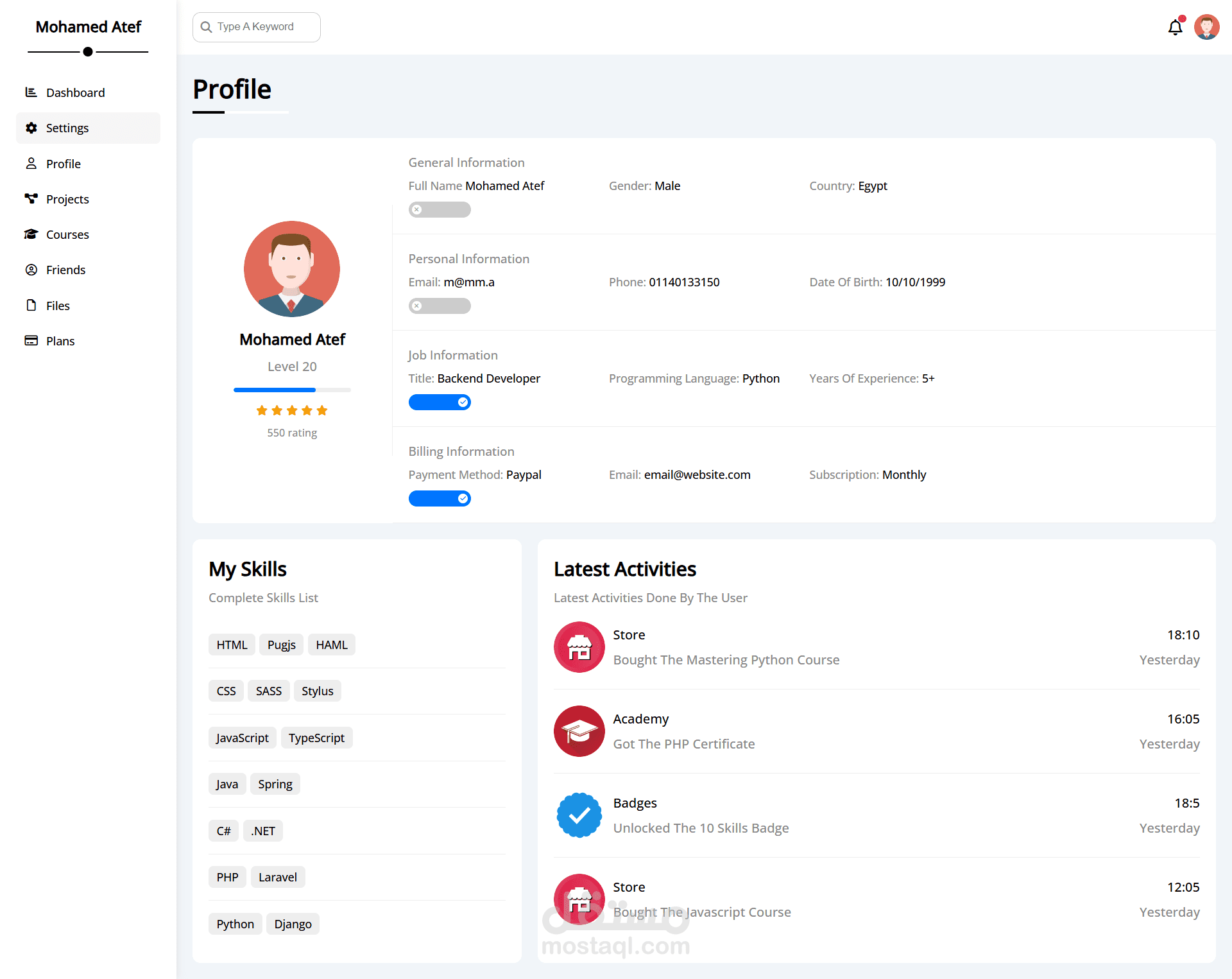Viewport: 1232px width, 979px height.
Task: Click the Plans credit card icon
Action: (31, 341)
